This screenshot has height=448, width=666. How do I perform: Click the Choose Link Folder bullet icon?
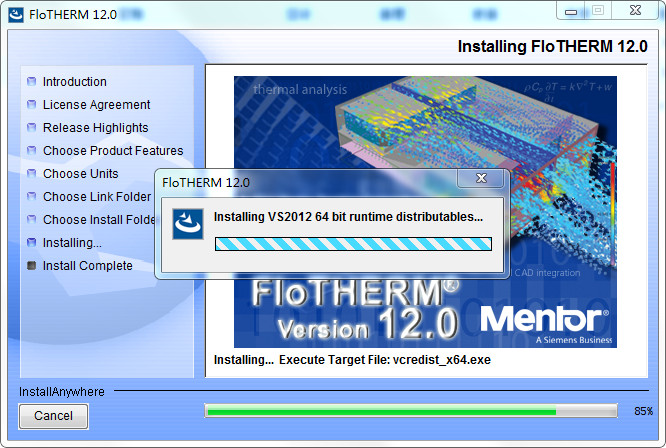click(31, 196)
